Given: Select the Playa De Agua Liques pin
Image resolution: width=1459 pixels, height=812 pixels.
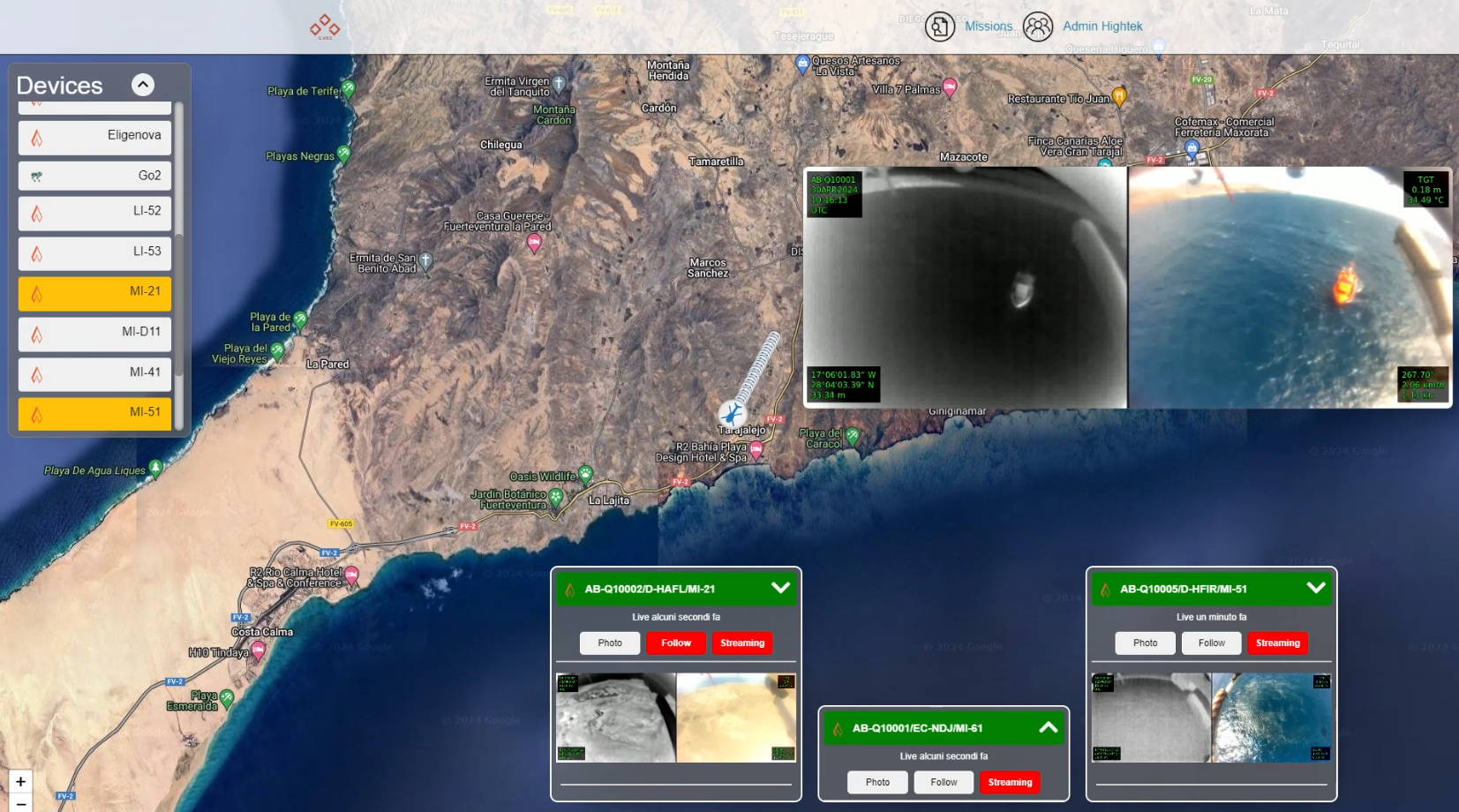Looking at the screenshot, I should (155, 468).
